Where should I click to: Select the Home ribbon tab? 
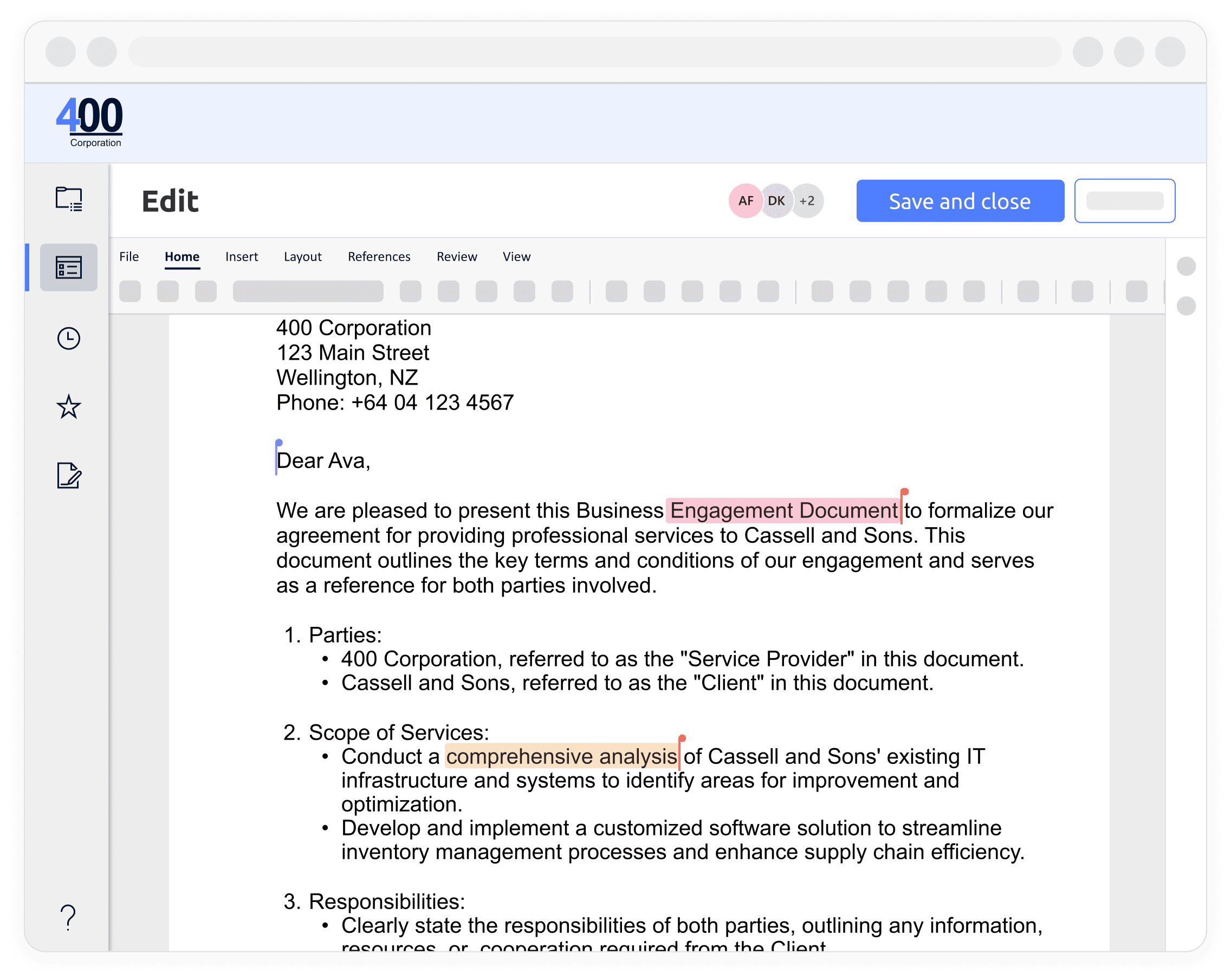coord(182,256)
